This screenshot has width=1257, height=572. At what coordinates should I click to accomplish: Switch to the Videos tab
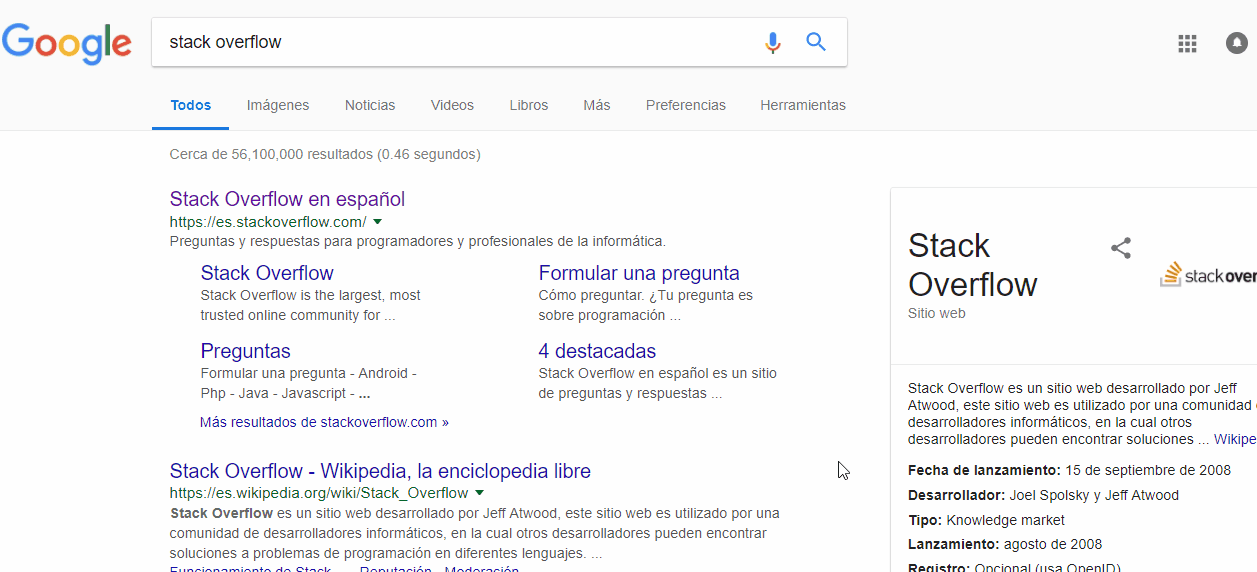[x=452, y=105]
